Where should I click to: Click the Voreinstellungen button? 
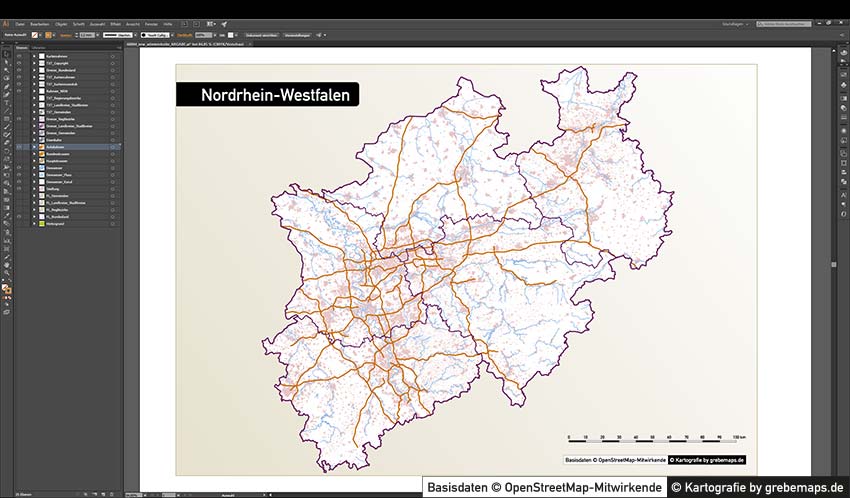tap(296, 35)
